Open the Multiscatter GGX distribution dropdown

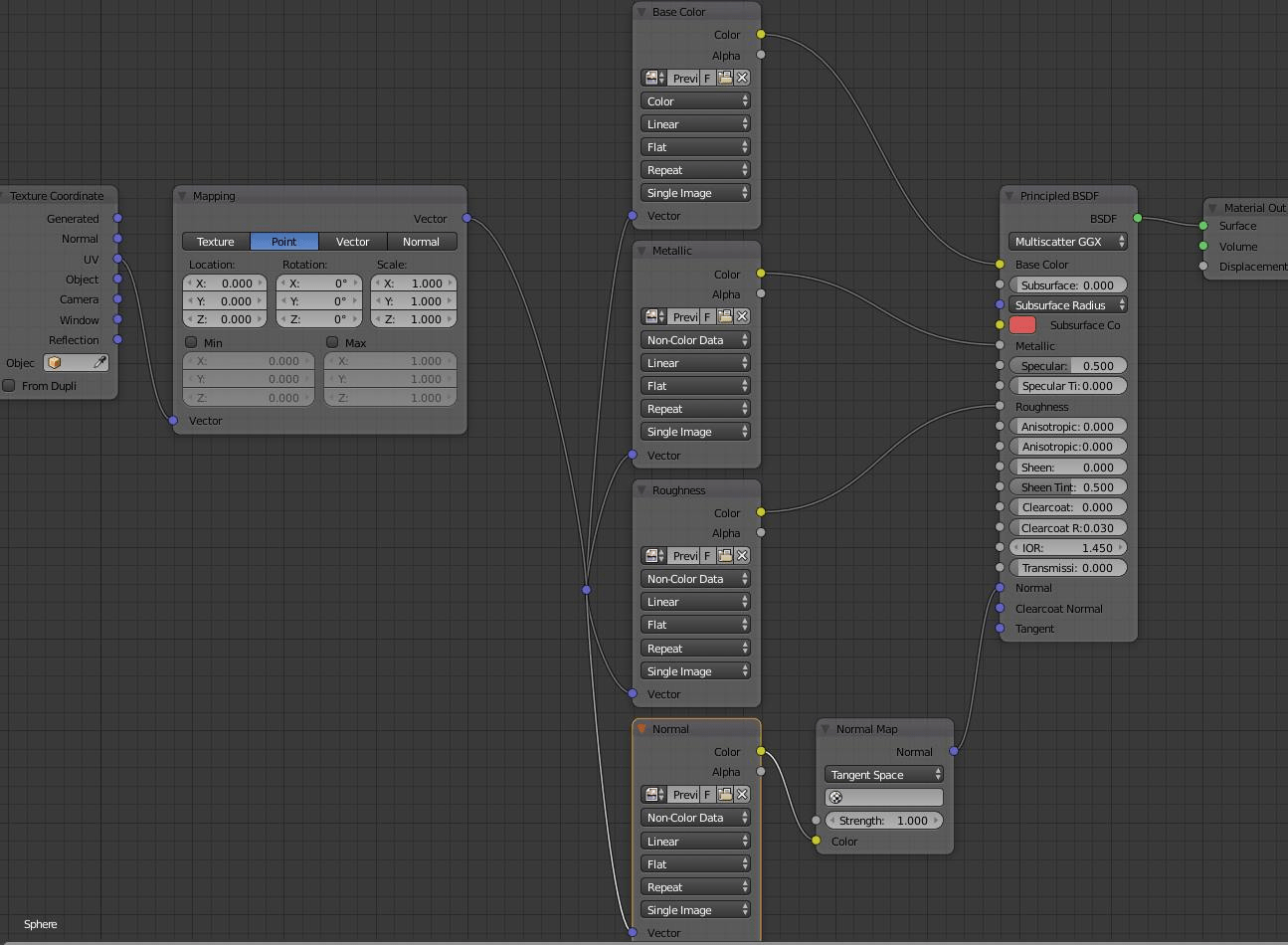1067,241
